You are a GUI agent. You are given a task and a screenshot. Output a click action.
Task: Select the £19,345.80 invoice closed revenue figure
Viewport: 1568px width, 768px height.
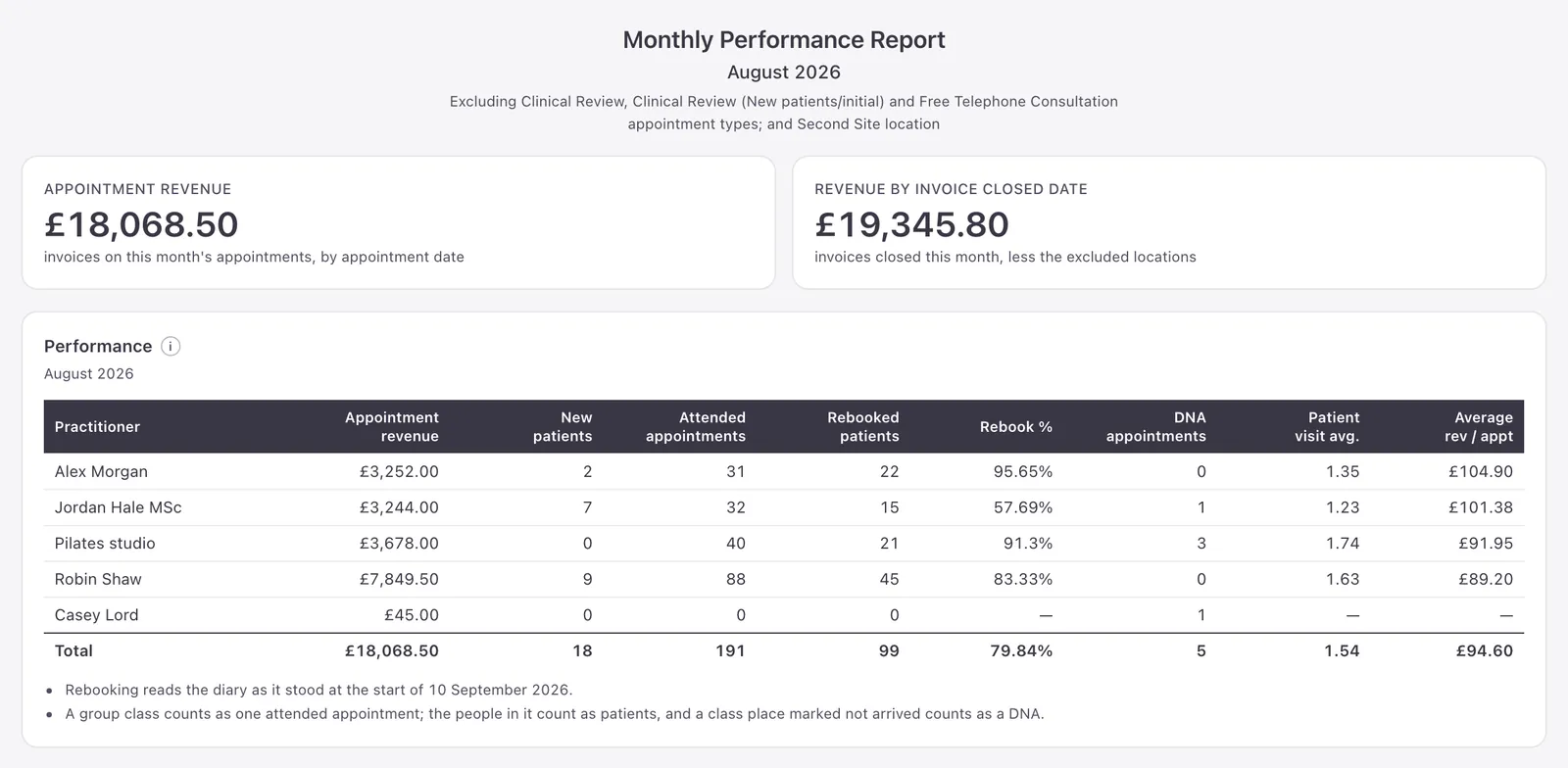coord(911,224)
